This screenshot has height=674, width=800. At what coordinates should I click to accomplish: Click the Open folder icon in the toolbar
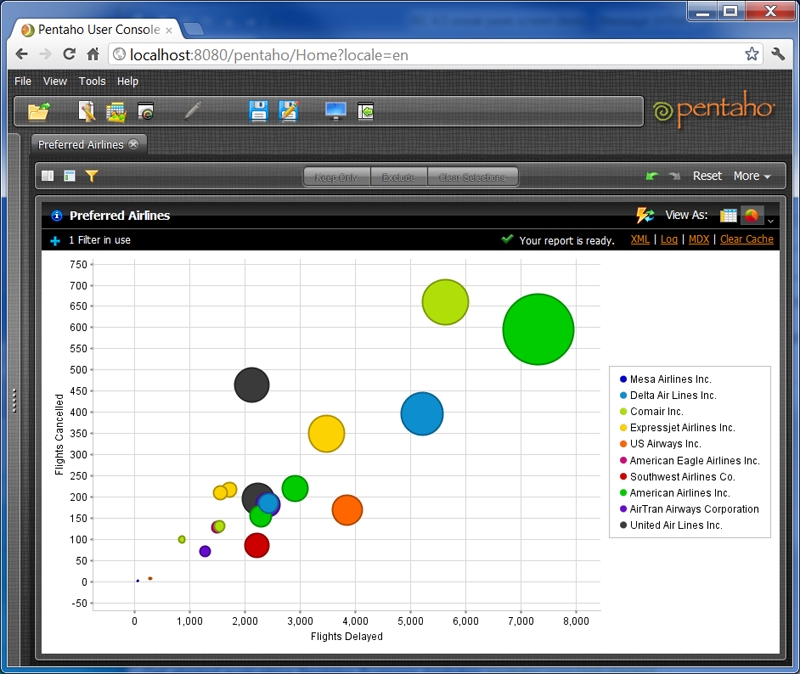(x=39, y=111)
